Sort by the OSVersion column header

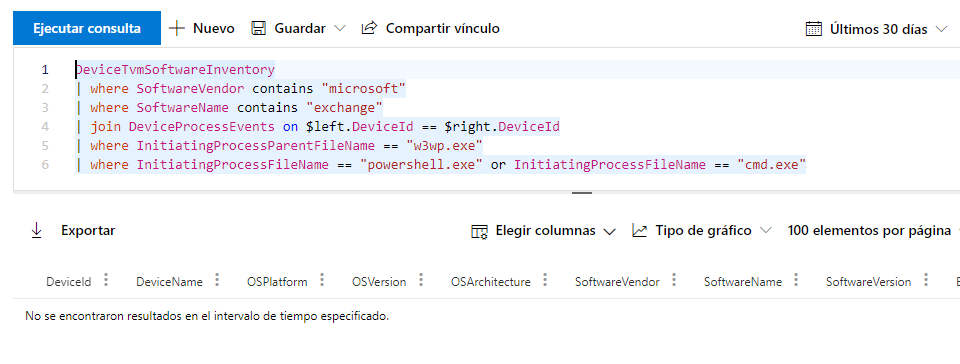[379, 282]
